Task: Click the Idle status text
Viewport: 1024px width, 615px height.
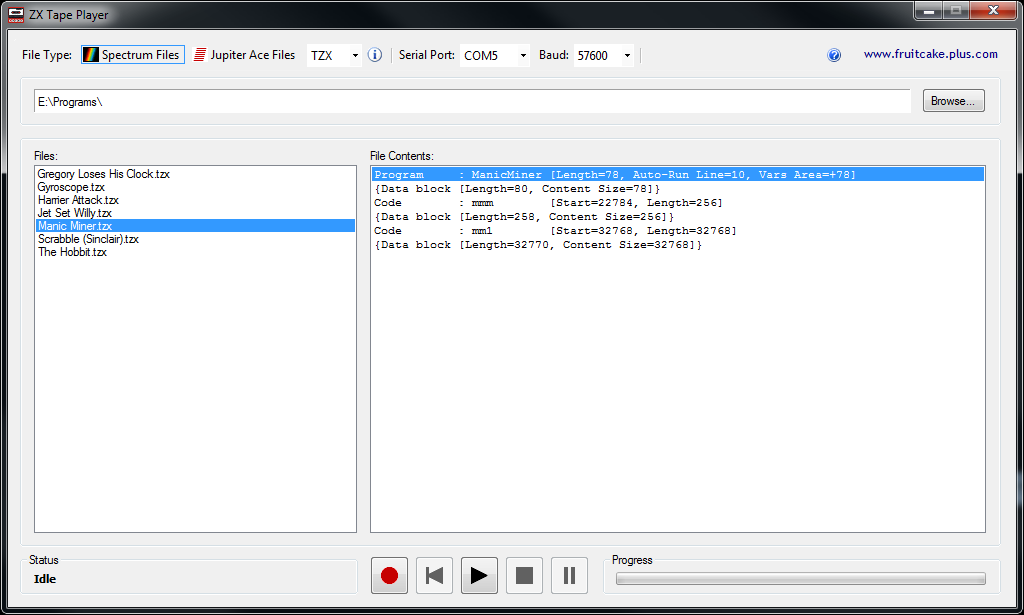Action: pos(45,579)
